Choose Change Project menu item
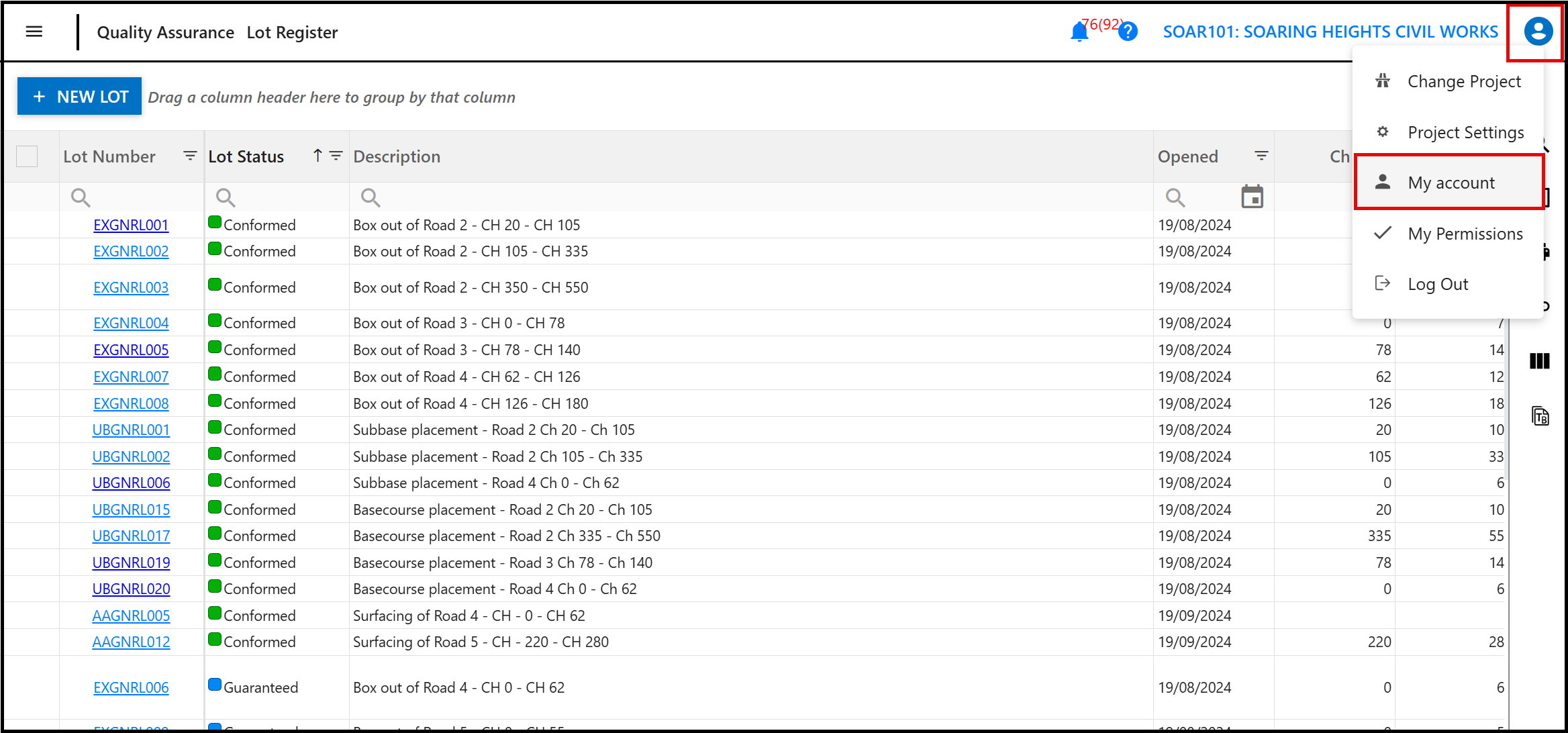This screenshot has width=1568, height=733. (x=1463, y=81)
